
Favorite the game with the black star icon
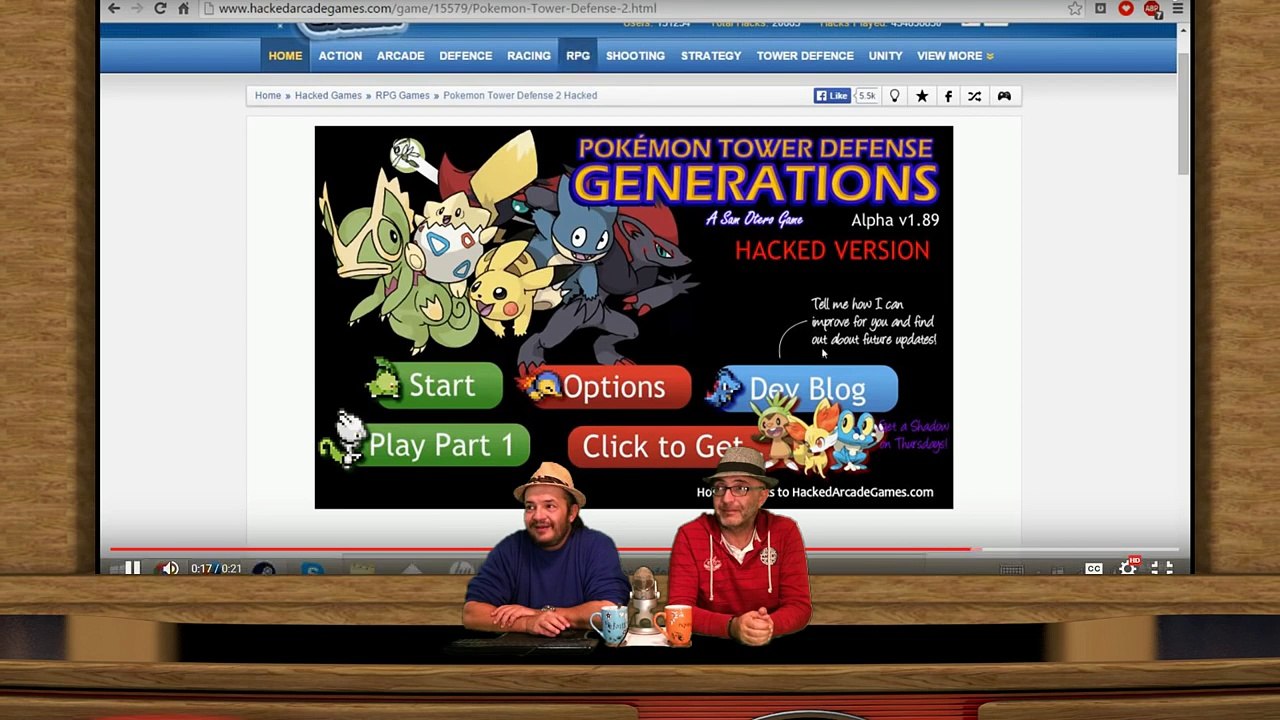[x=922, y=96]
